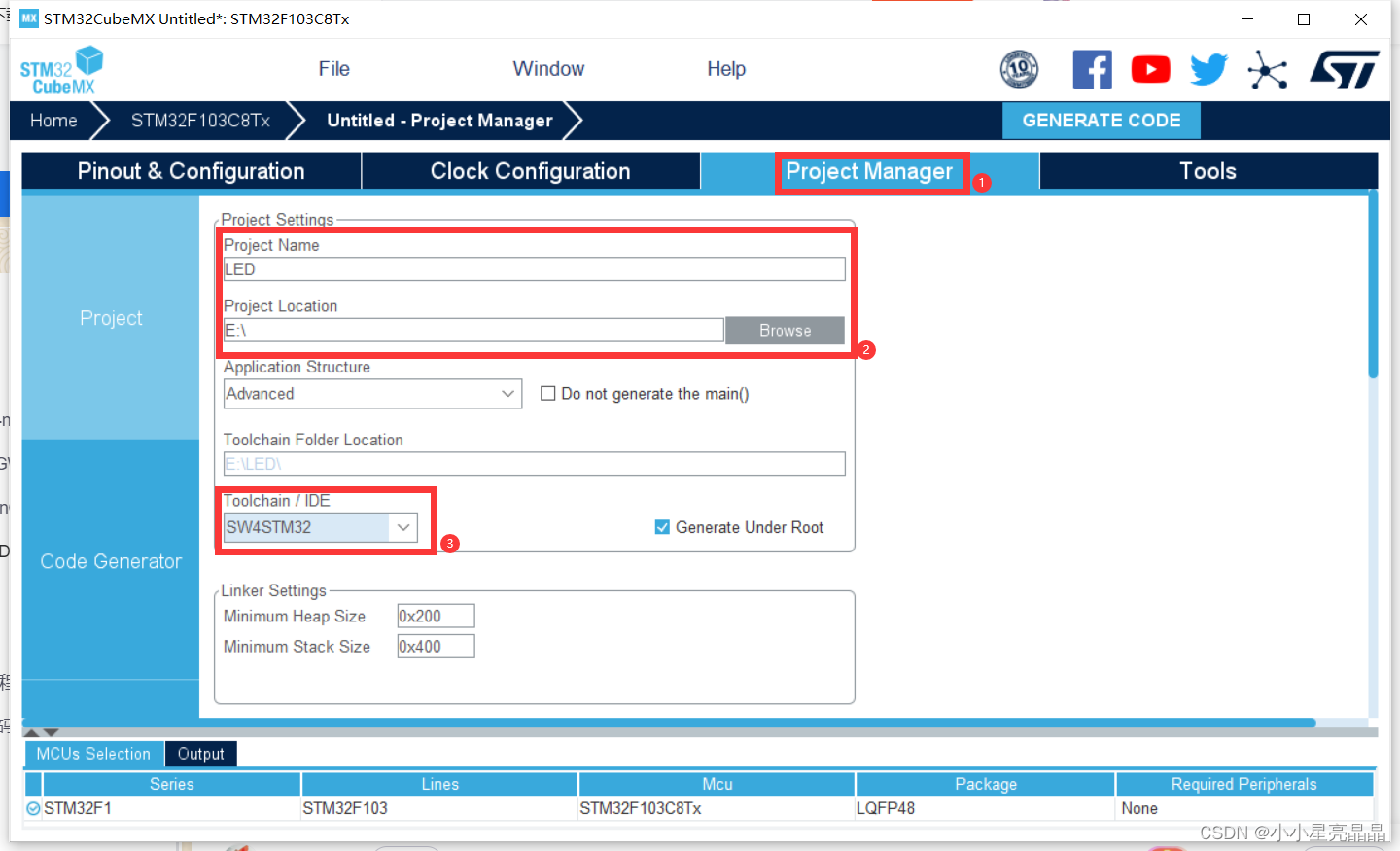Open the Help menu
Screen dimensions: 1400x851
[x=726, y=69]
